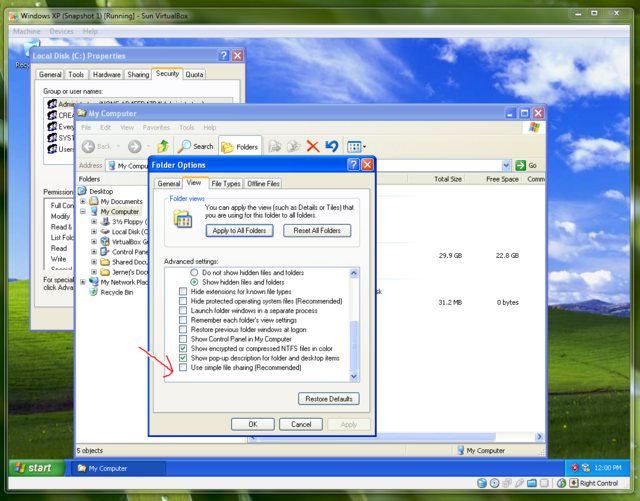This screenshot has height=501, width=640.
Task: Click VirtualBox network status icon
Action: point(507,483)
